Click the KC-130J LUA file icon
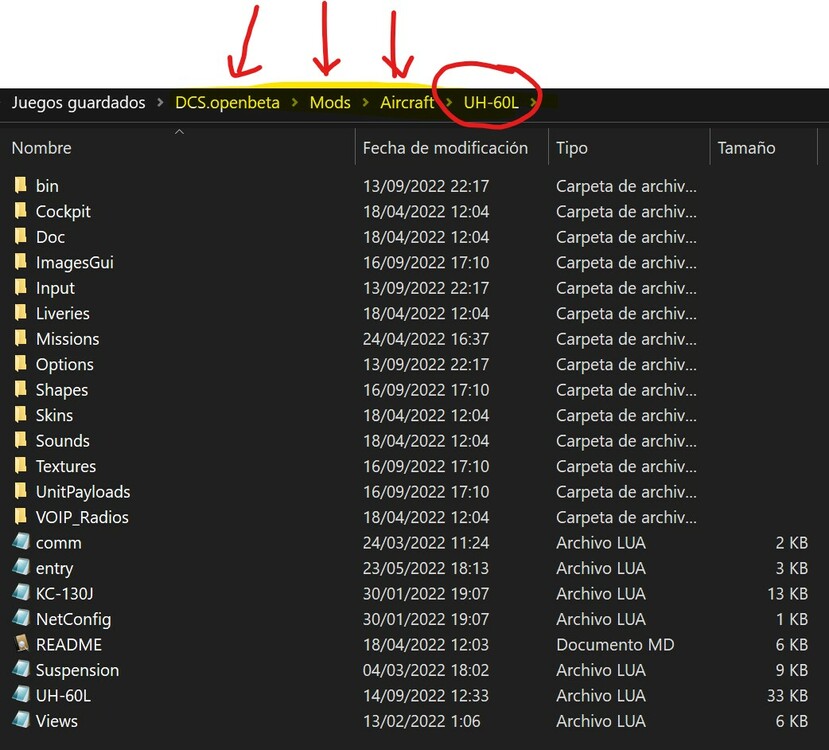 coord(21,592)
